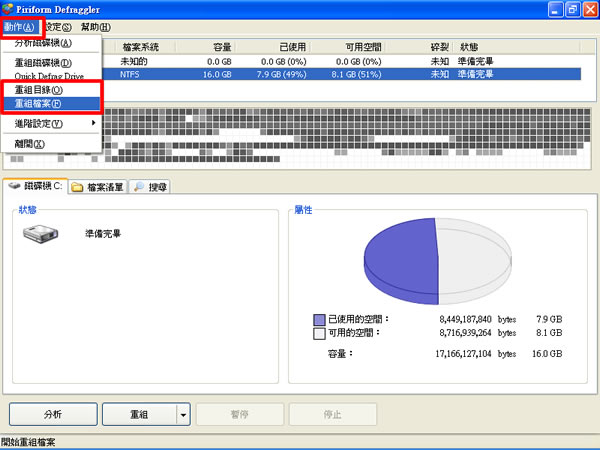The height and width of the screenshot is (450, 600).
Task: Switch to the 磁碟機 C: tab
Action: coord(35,186)
